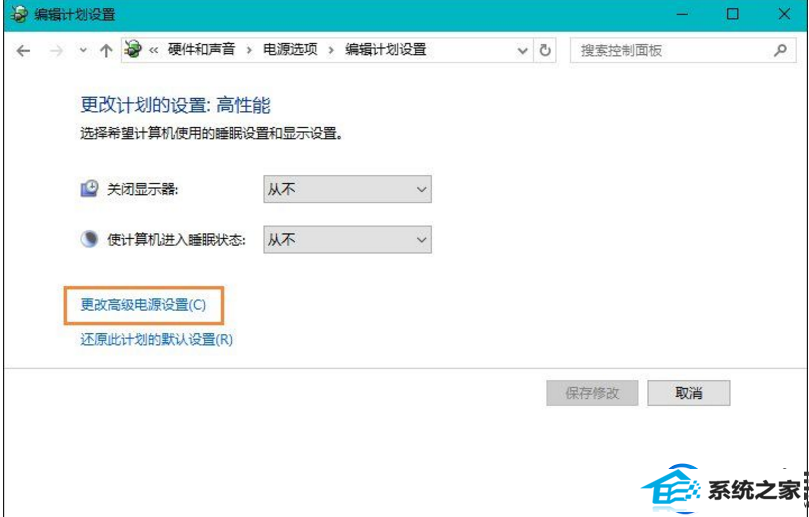The height and width of the screenshot is (517, 809).
Task: Click the power options icon in the address bar
Action: pos(134,50)
